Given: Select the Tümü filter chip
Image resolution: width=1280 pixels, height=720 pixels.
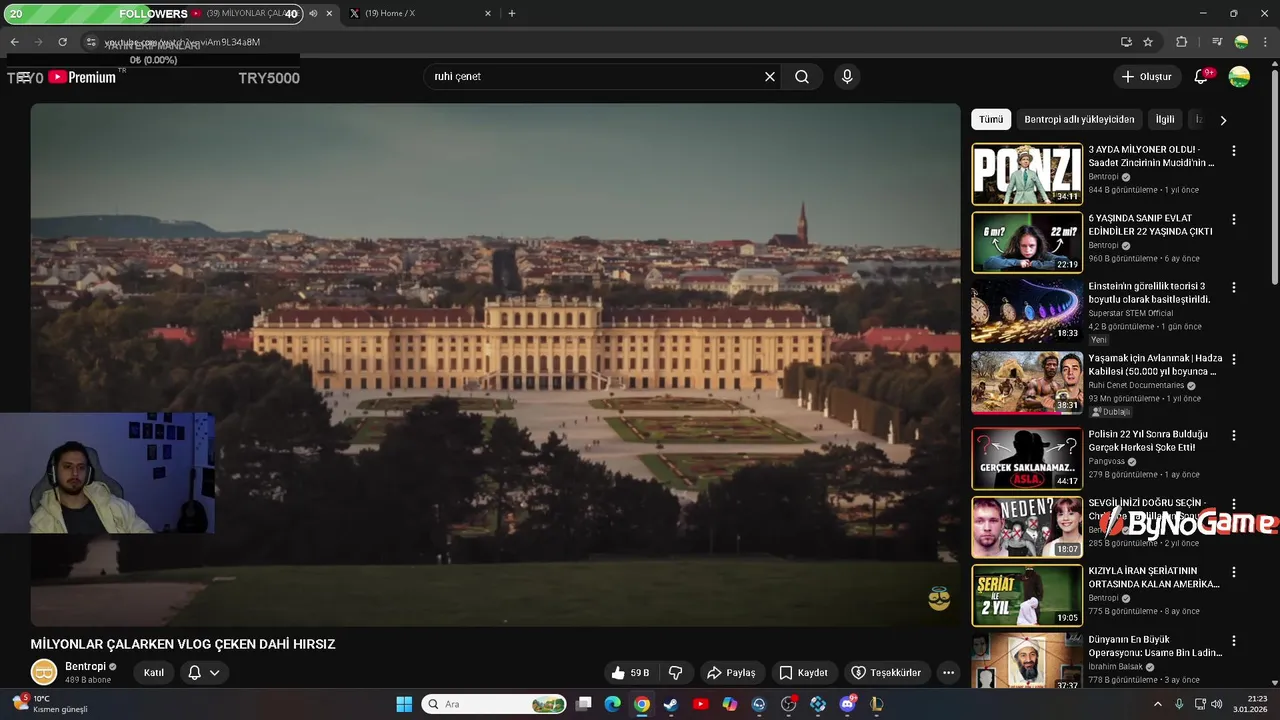Looking at the screenshot, I should click(991, 119).
